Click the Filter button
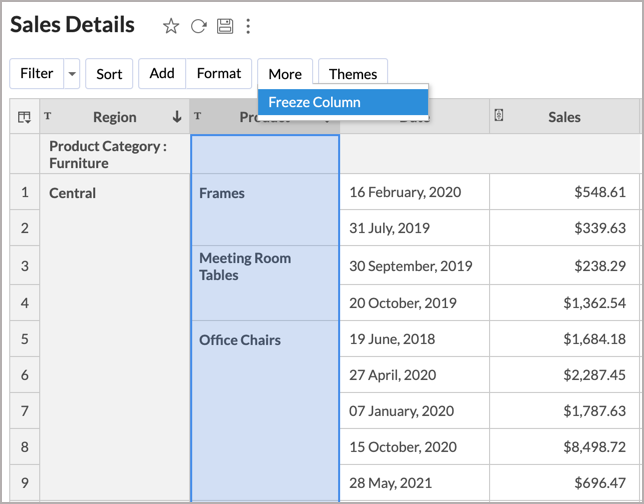Screen dimensions: 644x504 37,74
